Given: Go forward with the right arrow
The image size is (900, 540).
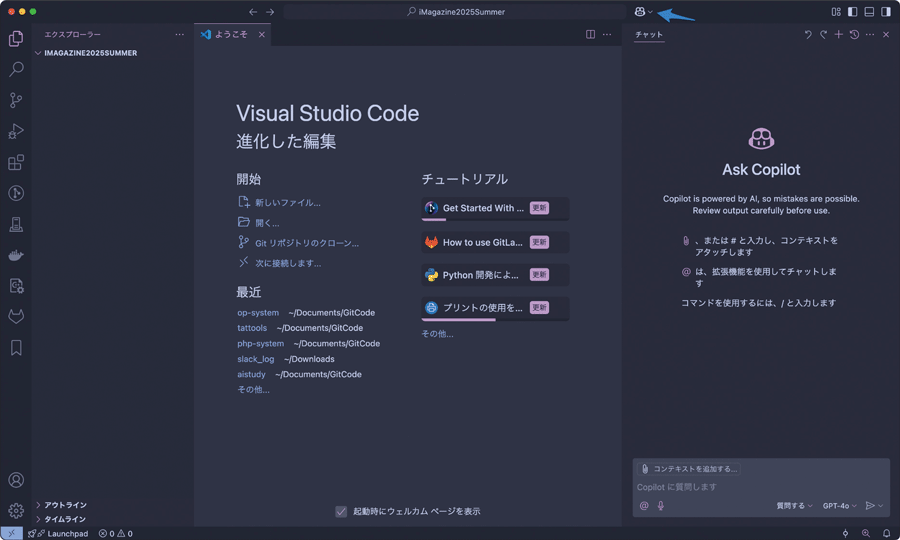Looking at the screenshot, I should click(270, 11).
